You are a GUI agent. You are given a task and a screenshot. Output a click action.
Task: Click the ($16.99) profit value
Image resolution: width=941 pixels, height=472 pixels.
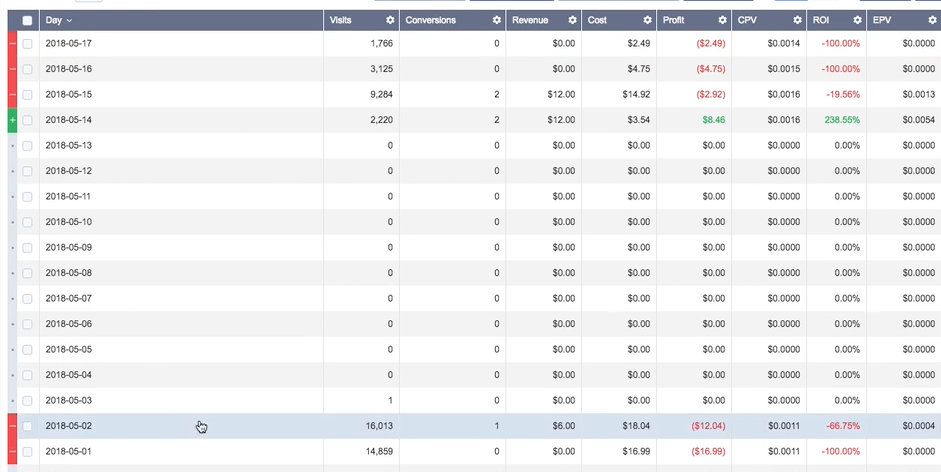[x=708, y=452]
